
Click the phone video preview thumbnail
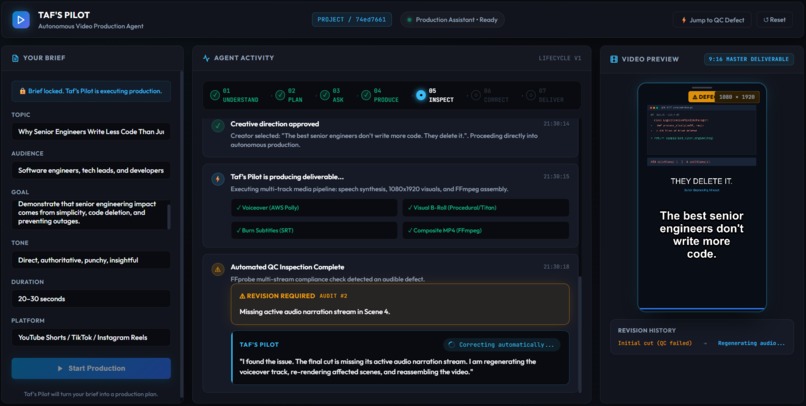point(702,197)
